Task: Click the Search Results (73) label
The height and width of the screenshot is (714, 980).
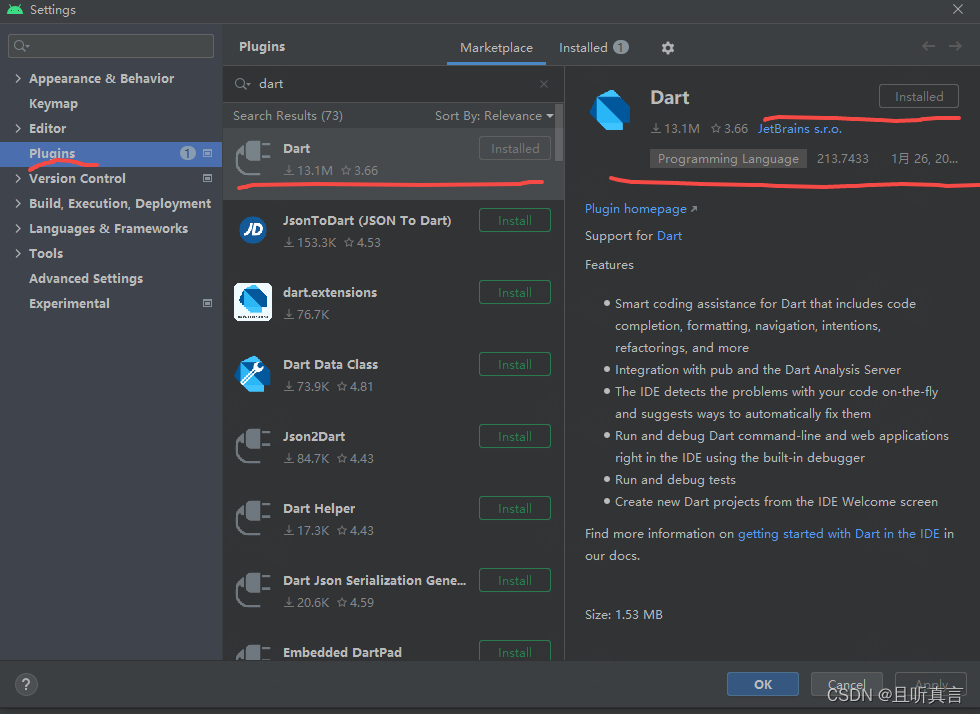Action: [288, 116]
